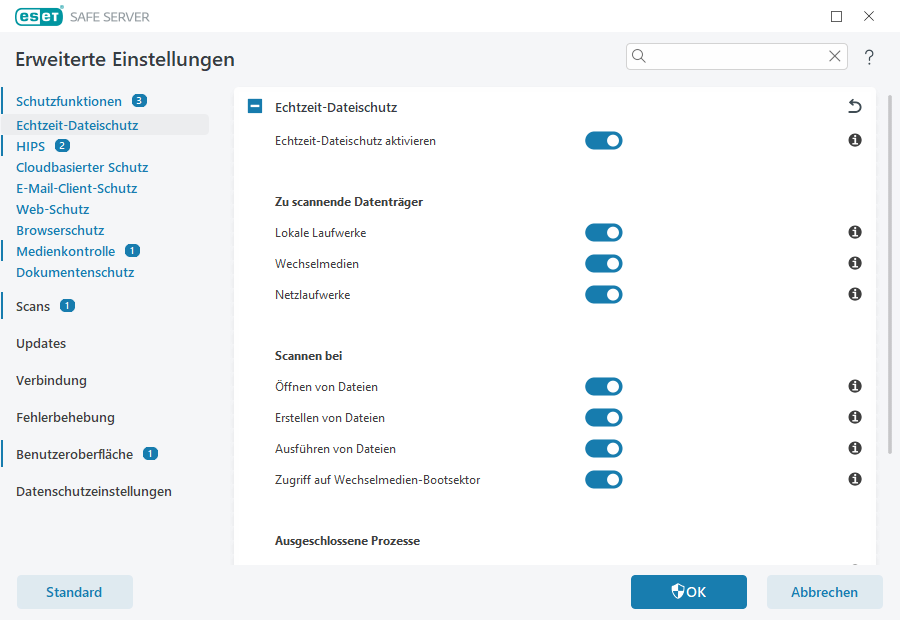Open the HIPS settings section
Viewport: 900px width, 620px height.
pos(30,145)
